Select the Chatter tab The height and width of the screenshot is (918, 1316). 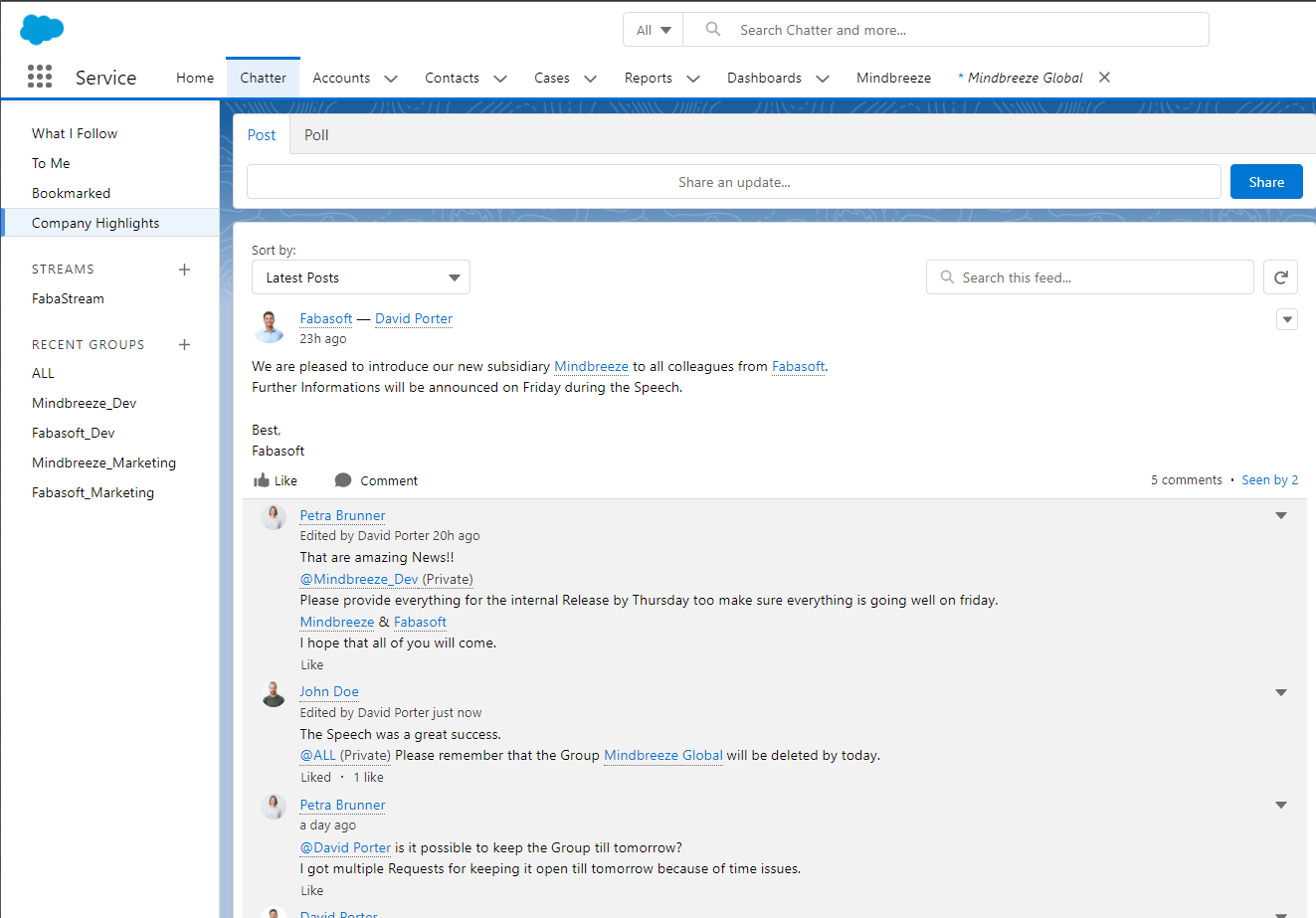click(264, 78)
